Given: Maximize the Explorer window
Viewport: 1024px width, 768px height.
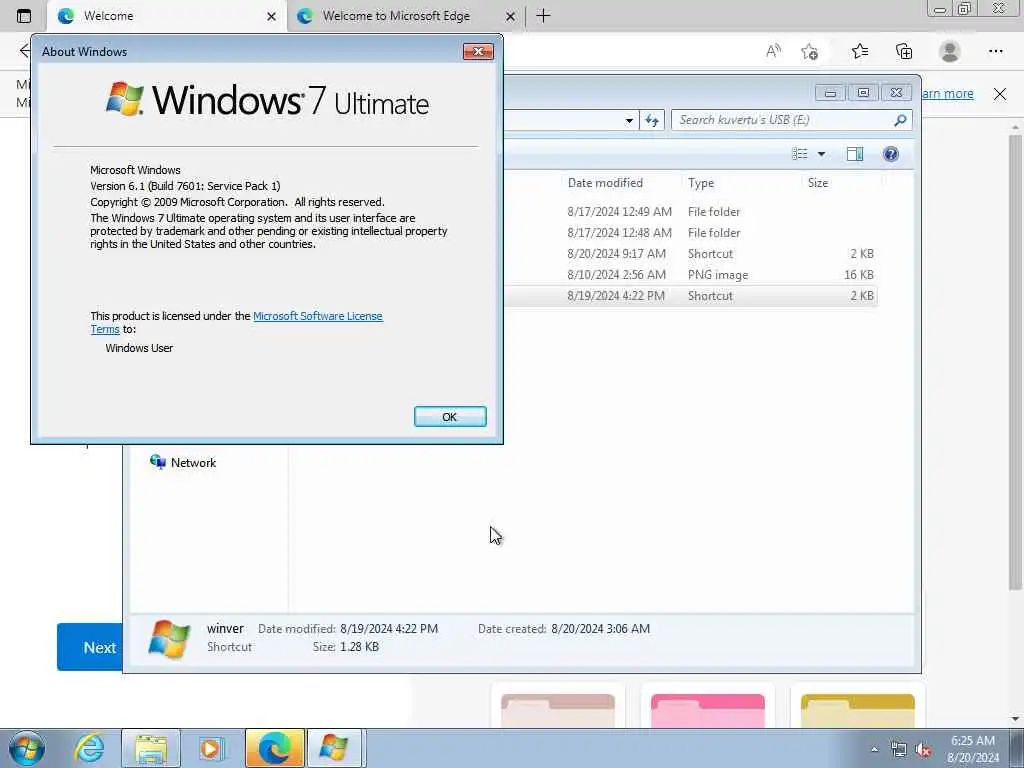Looking at the screenshot, I should coord(863,93).
